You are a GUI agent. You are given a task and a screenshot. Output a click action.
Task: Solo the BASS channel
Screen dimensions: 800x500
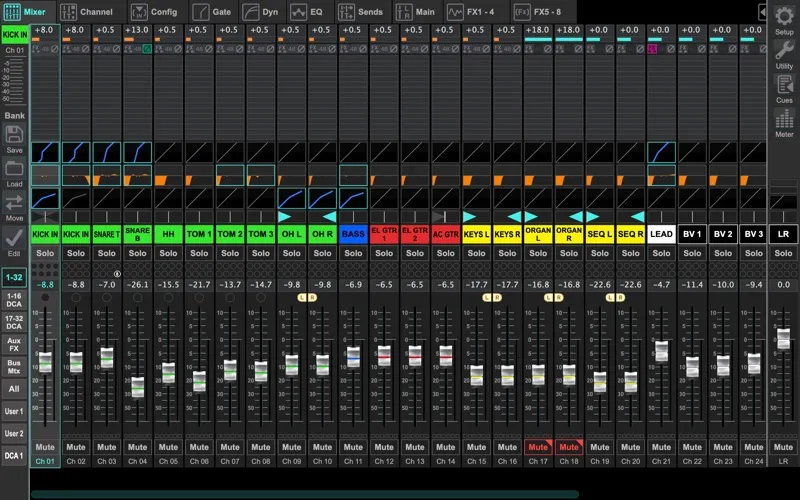[x=353, y=253]
